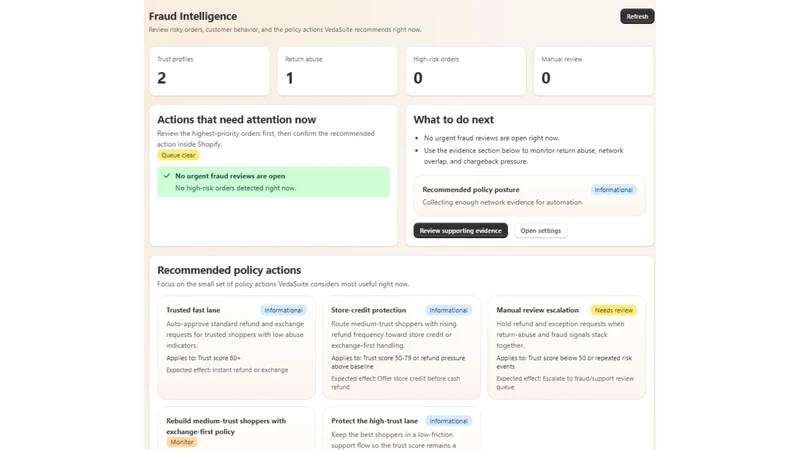The image size is (800, 450).
Task: Open settings button
Action: click(x=540, y=231)
